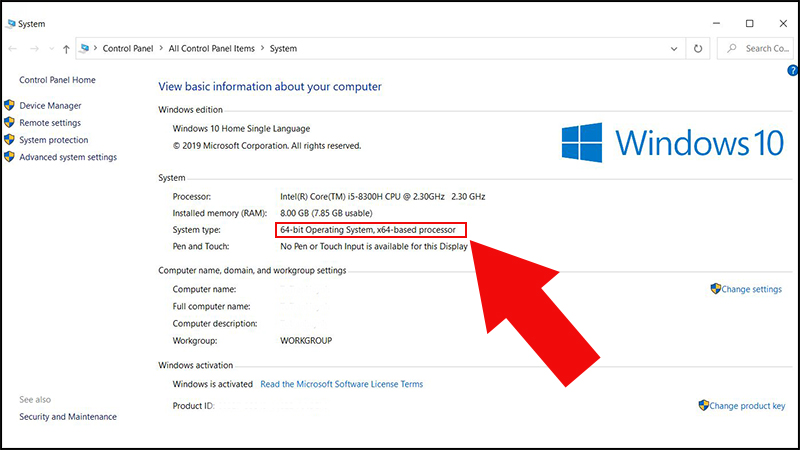
Task: Refresh the System page in address bar
Action: 698,48
